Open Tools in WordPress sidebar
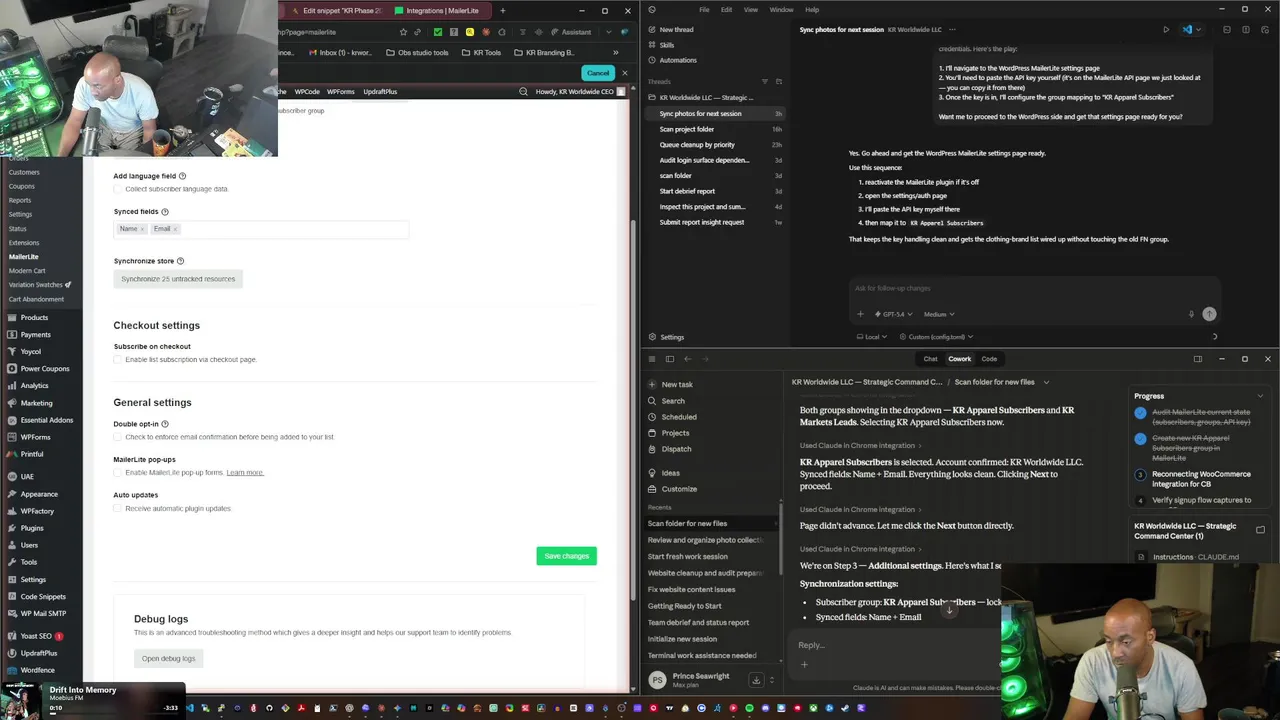This screenshot has height=720, width=1280. pyautogui.click(x=29, y=562)
